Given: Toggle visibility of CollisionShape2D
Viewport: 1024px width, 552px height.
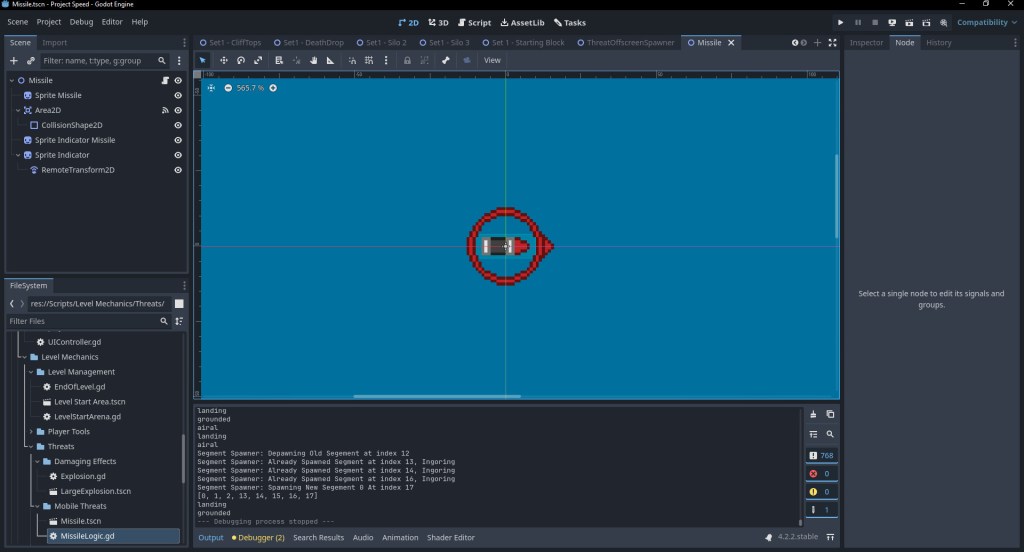Looking at the screenshot, I should click(178, 125).
